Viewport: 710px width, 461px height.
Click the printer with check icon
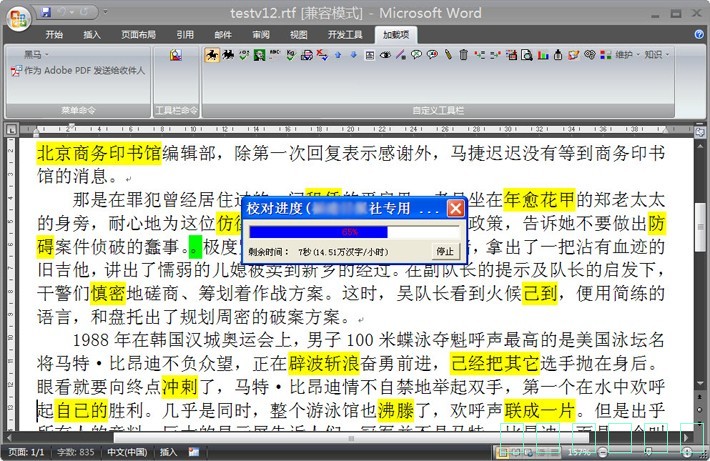307,55
